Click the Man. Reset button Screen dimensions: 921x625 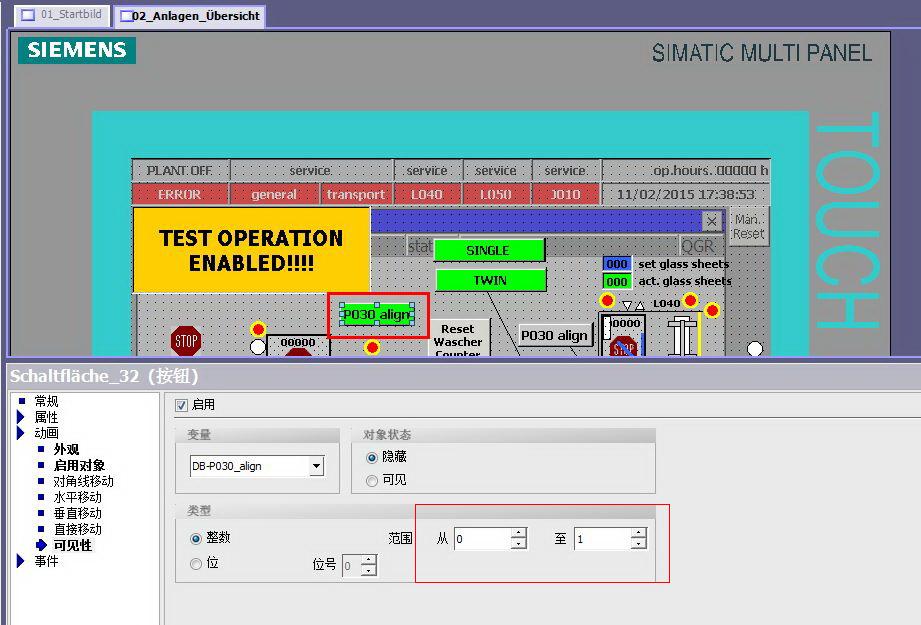click(749, 227)
